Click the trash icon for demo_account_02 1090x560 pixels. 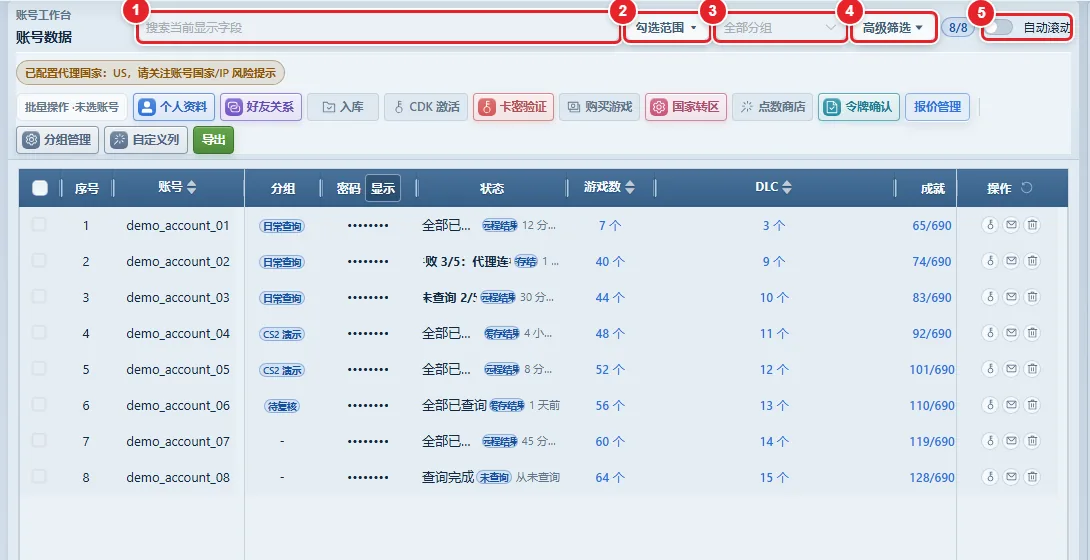[x=1032, y=261]
